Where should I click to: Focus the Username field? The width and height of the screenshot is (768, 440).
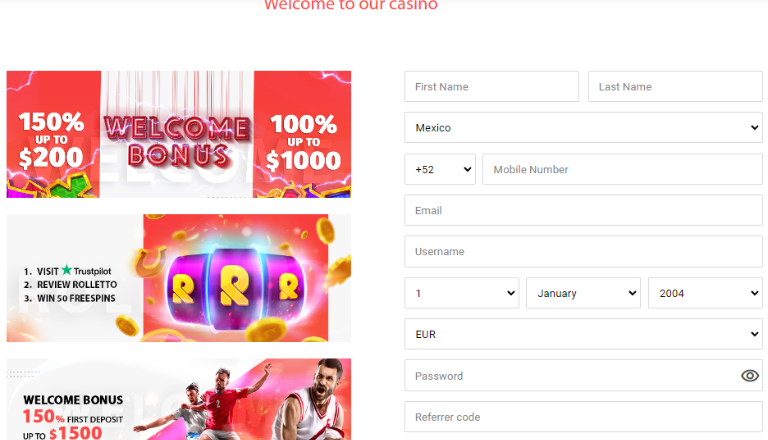(583, 251)
